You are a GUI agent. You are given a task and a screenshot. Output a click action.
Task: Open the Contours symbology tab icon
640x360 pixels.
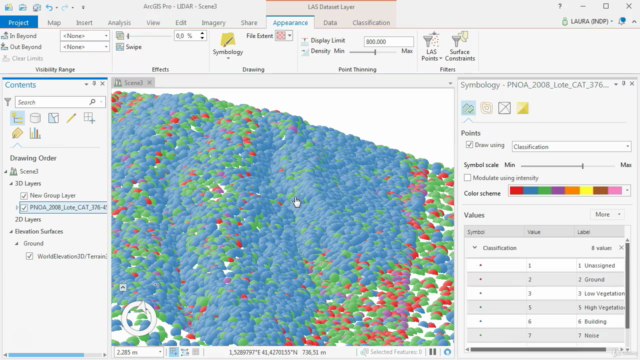pos(486,108)
